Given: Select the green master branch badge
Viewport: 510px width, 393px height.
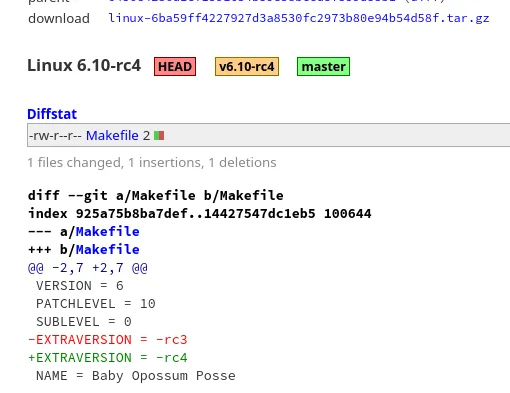Looking at the screenshot, I should coord(323,66).
